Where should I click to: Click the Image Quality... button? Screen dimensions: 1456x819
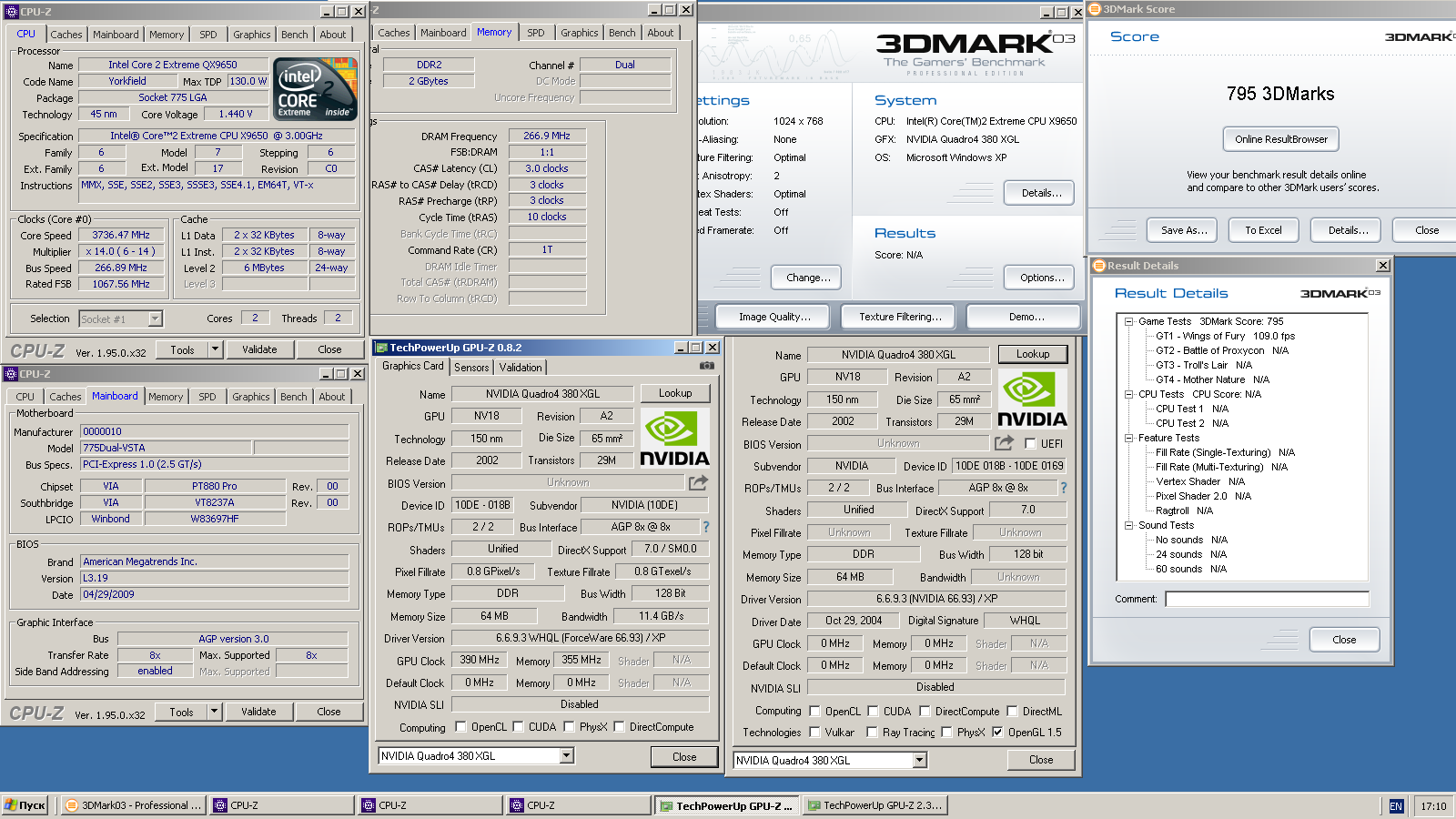[x=774, y=317]
